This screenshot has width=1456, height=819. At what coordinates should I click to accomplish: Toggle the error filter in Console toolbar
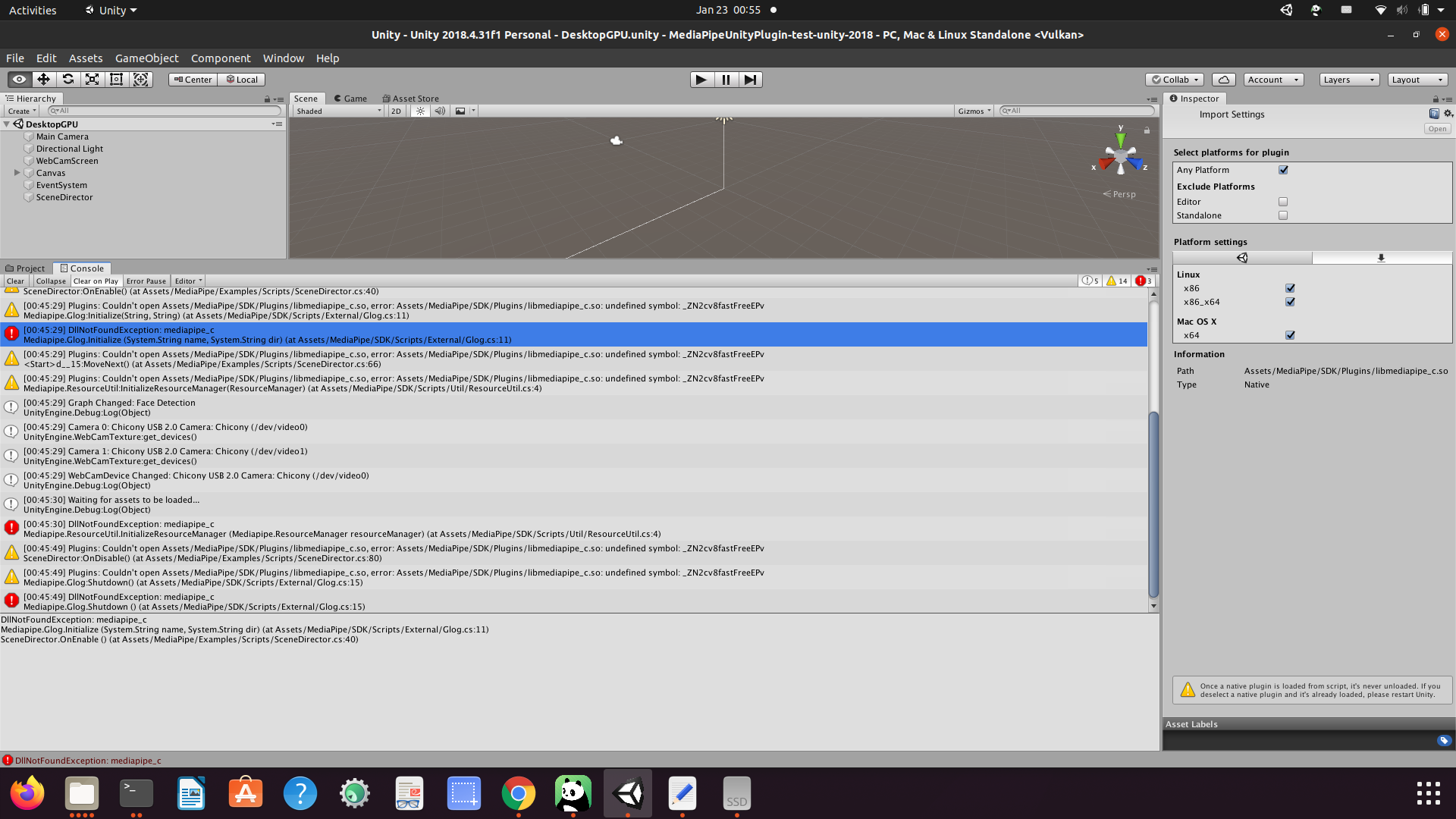click(1144, 281)
